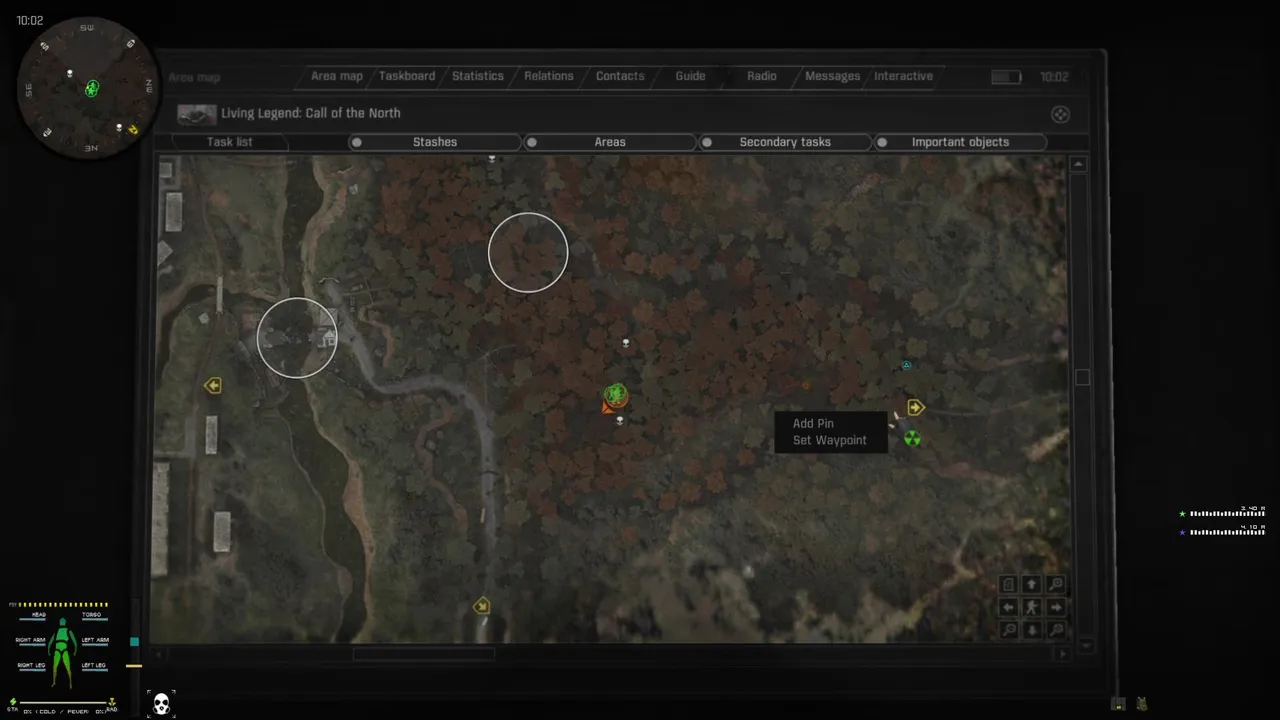Click the yellow left-arrow level exit marker
1280x720 pixels.
(212, 385)
